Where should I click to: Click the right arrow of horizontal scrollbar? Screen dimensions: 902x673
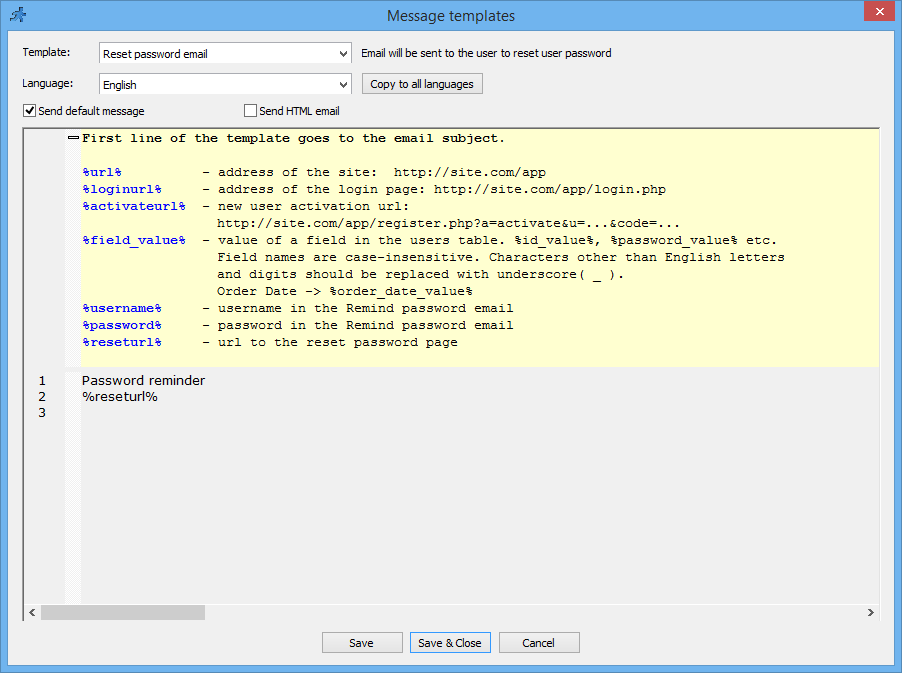(x=871, y=612)
